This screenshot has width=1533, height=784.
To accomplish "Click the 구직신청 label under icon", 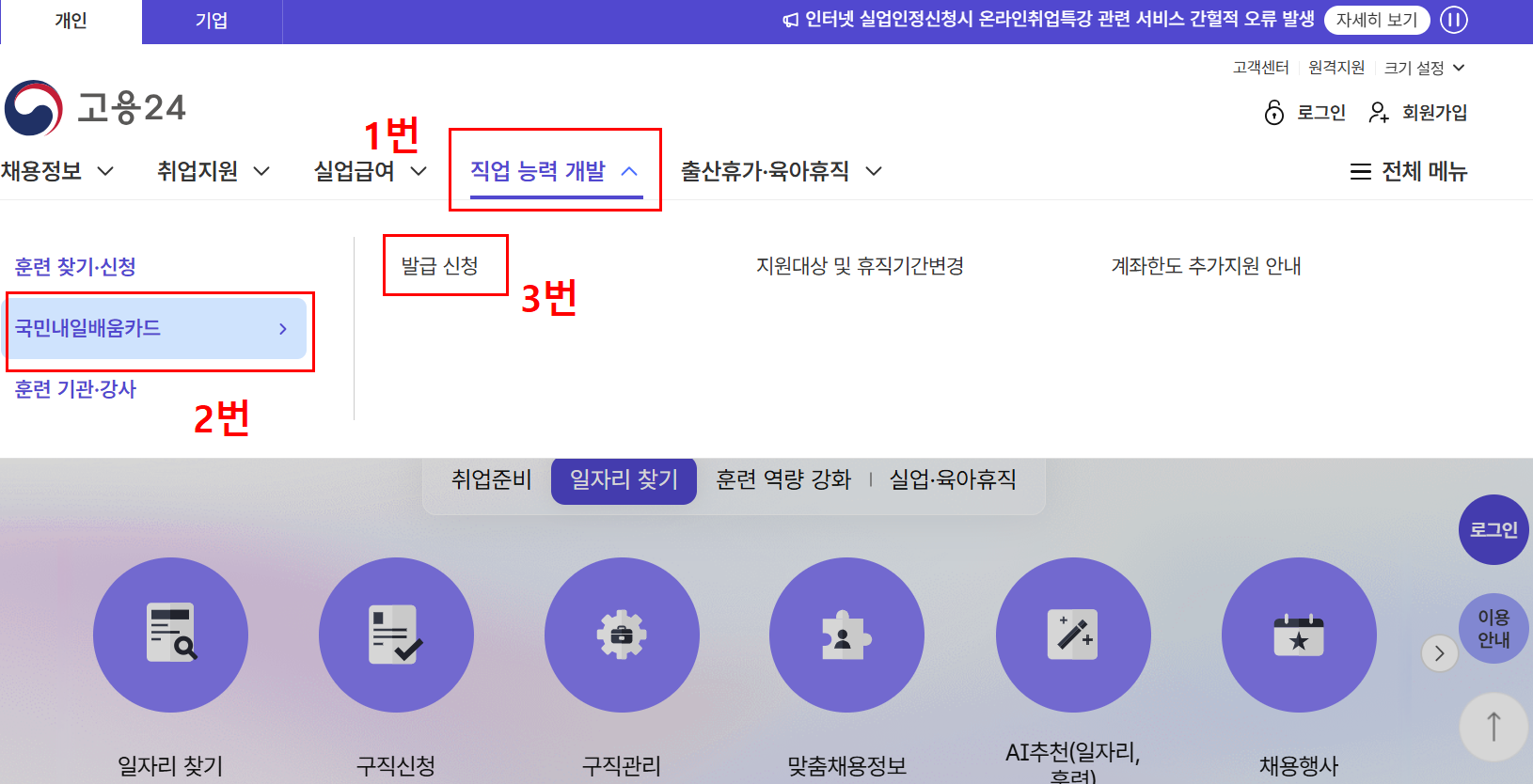I will (x=396, y=765).
